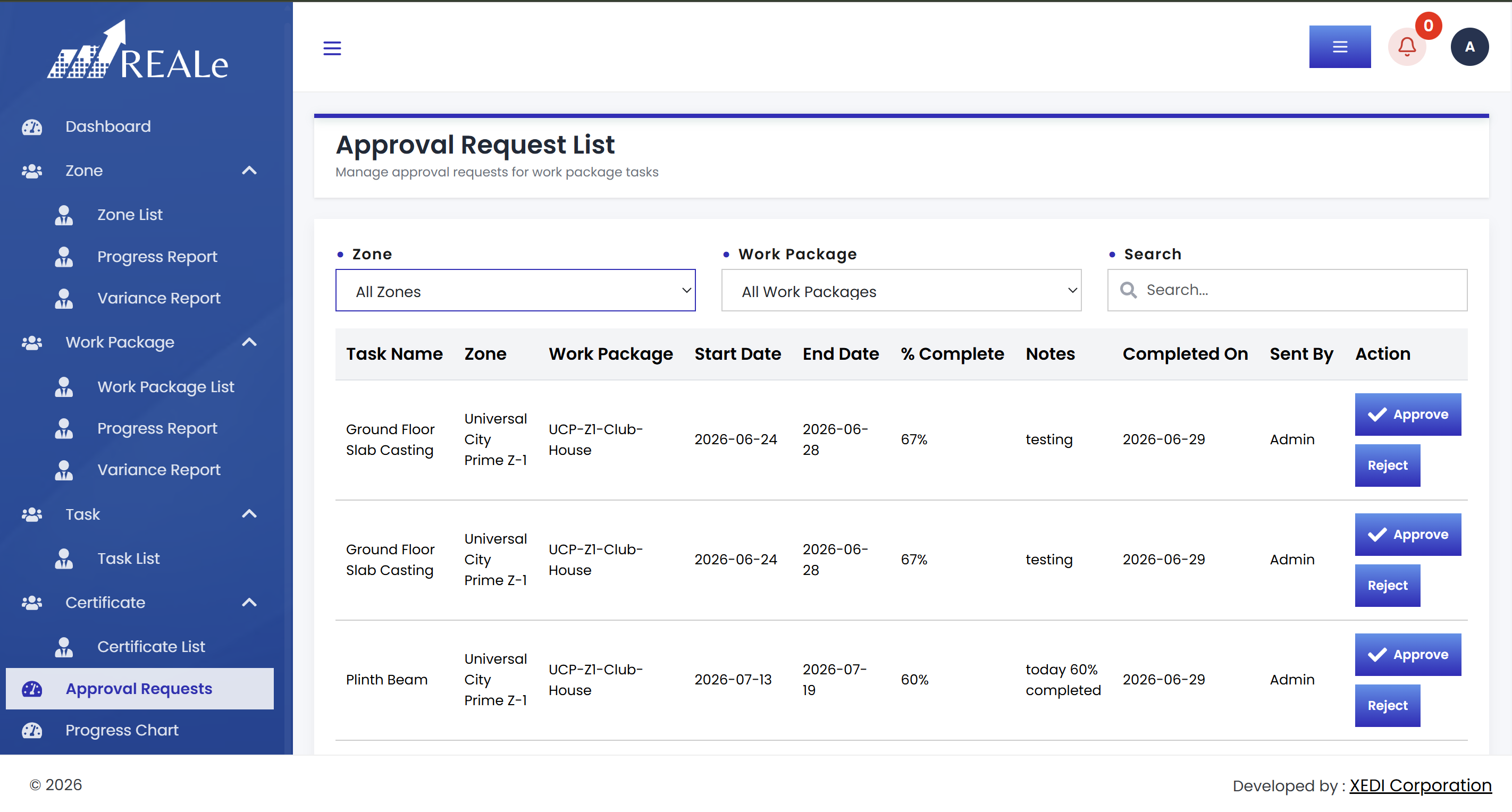Click the Certificate group icon
Screen dimensions: 1512x812
[x=32, y=603]
